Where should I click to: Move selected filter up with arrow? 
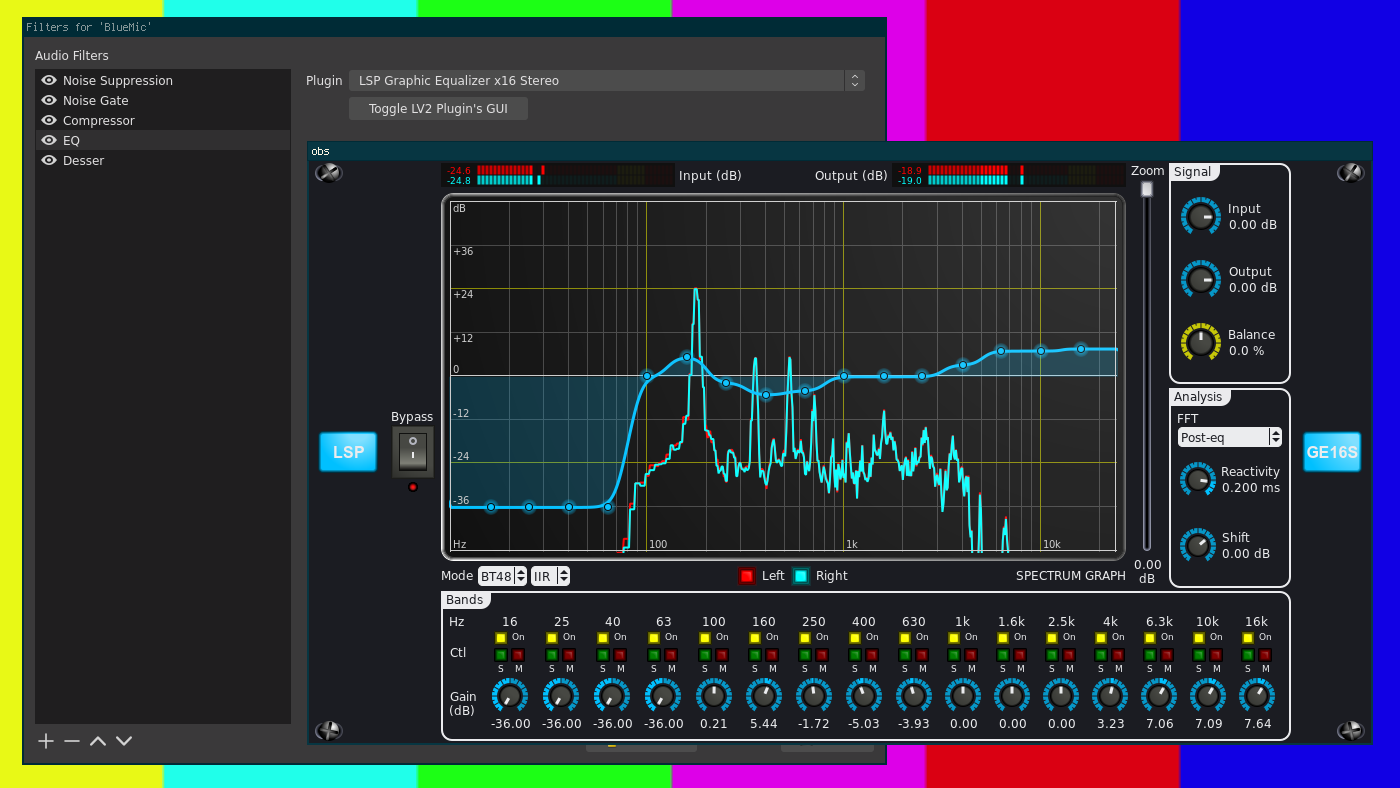pyautogui.click(x=98, y=741)
